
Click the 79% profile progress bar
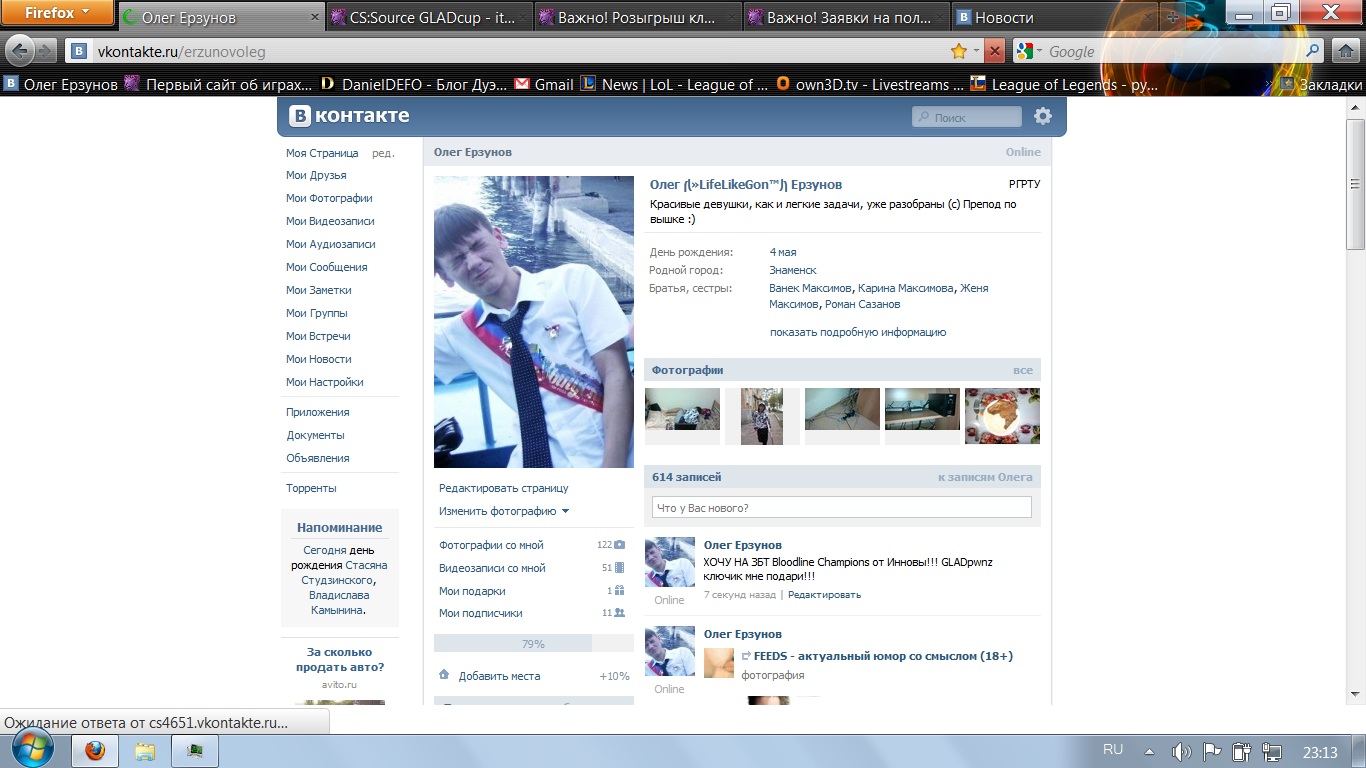coord(533,644)
